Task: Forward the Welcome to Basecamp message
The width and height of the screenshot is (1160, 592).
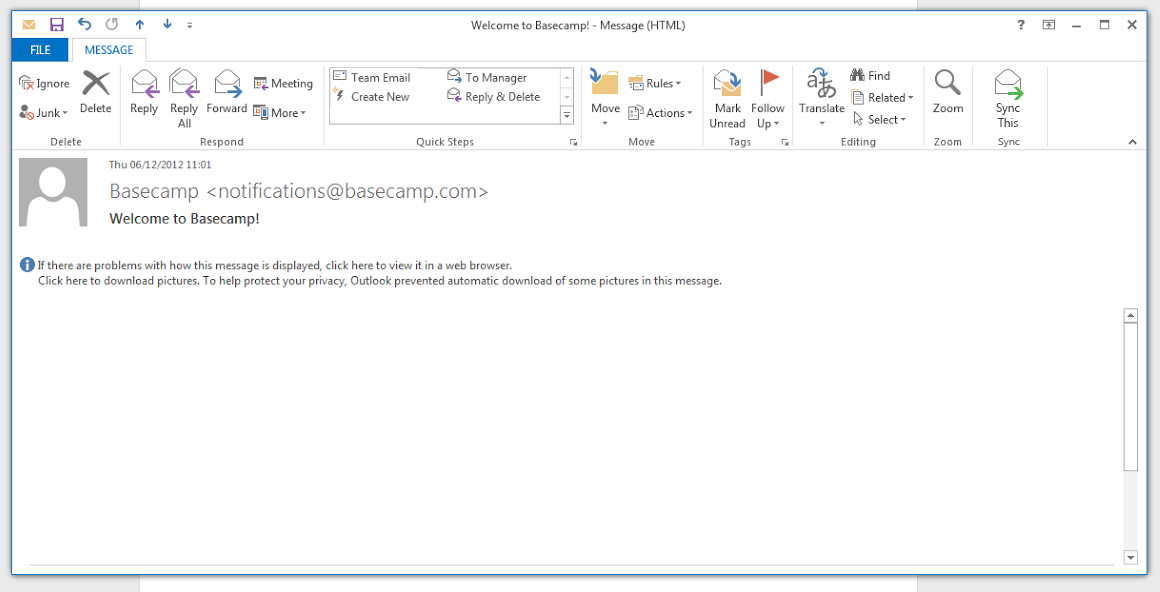Action: point(226,92)
